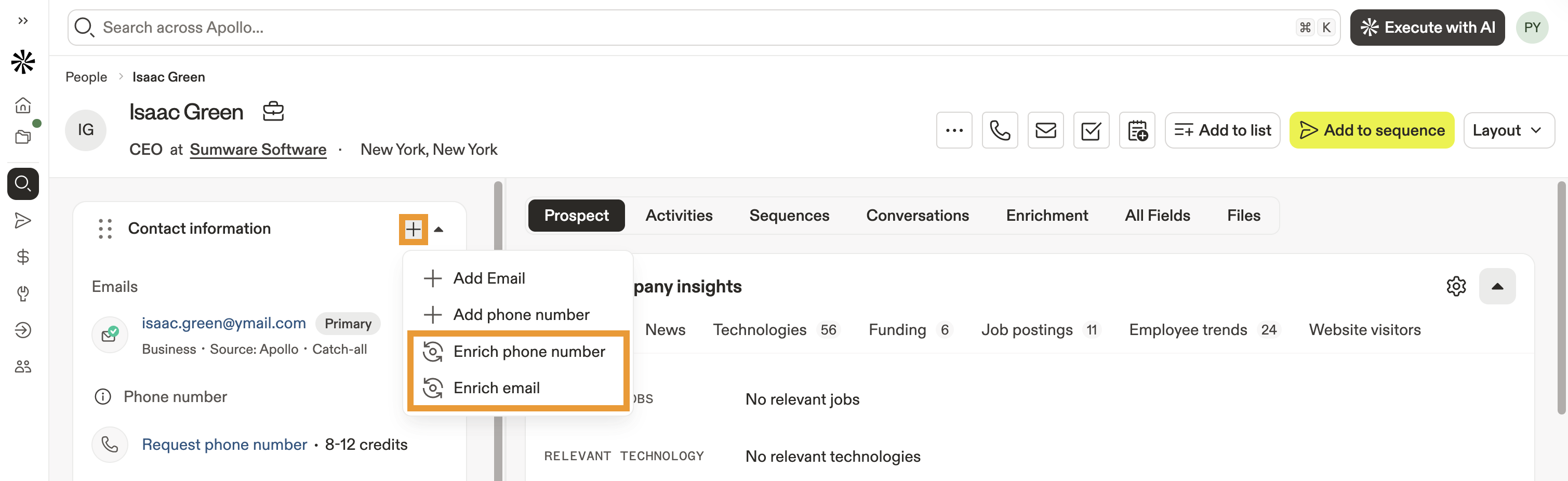The height and width of the screenshot is (481, 1568).
Task: Click the Add to sequence button
Action: tap(1372, 130)
